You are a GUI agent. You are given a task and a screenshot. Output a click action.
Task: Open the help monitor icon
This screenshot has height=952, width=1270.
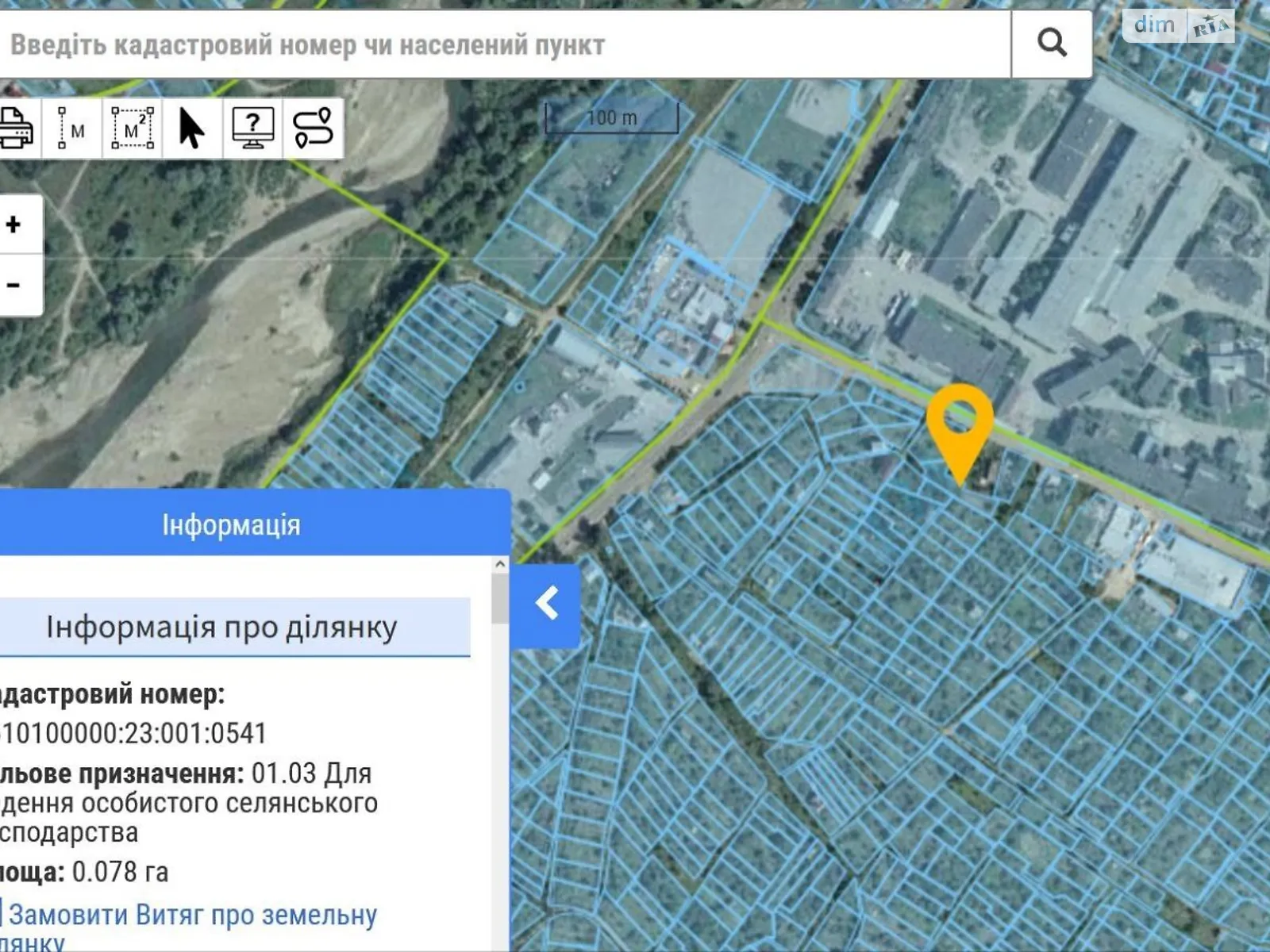(252, 129)
